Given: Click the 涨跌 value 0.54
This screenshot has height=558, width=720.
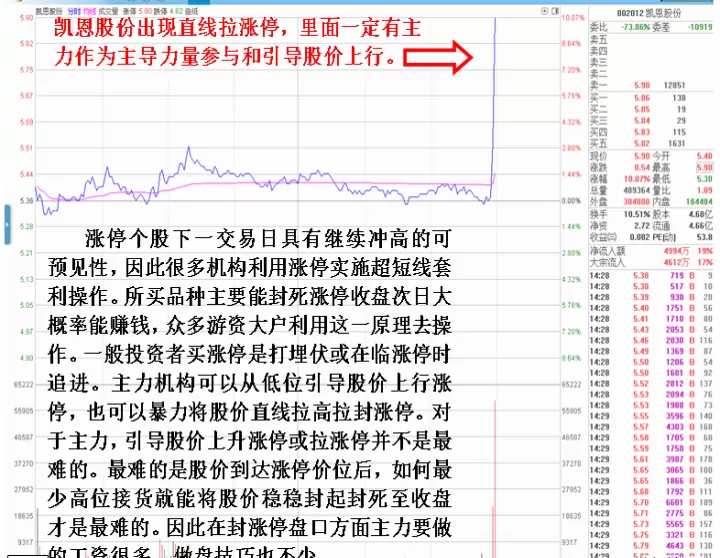Looking at the screenshot, I should coord(642,168).
